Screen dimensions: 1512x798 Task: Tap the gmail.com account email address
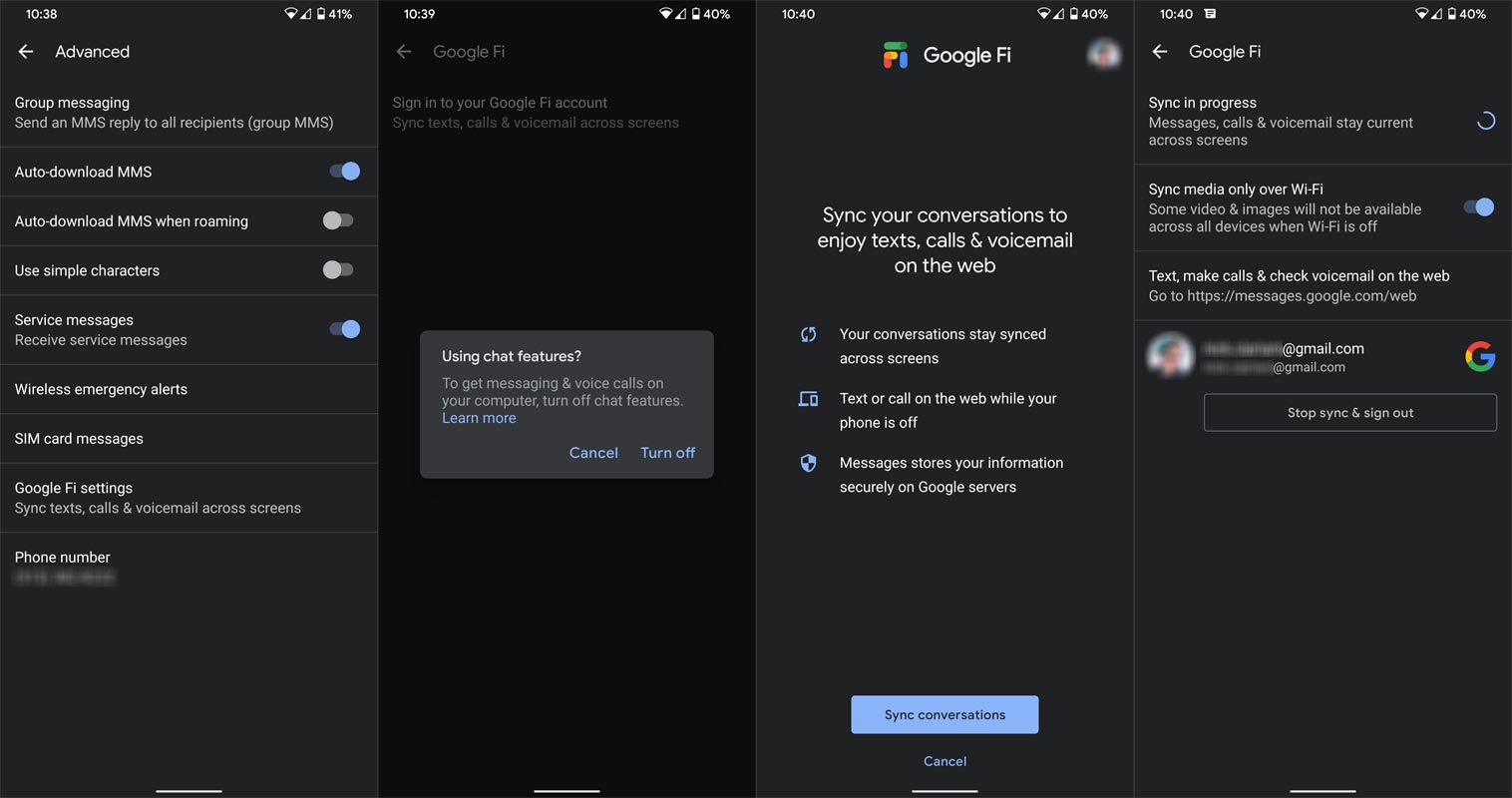1283,348
